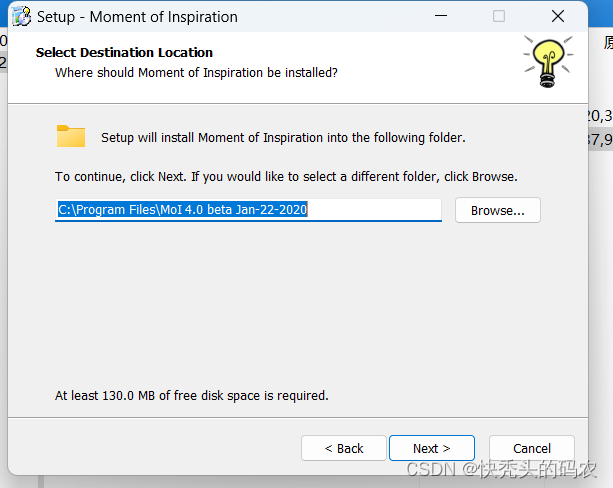Click the 'At least 130.0 MB' disk space note
Screen dimensions: 613x488
192,396
